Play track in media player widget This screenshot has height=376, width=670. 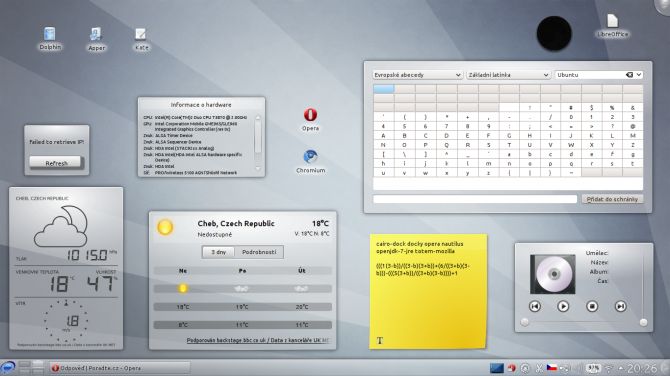tap(563, 306)
